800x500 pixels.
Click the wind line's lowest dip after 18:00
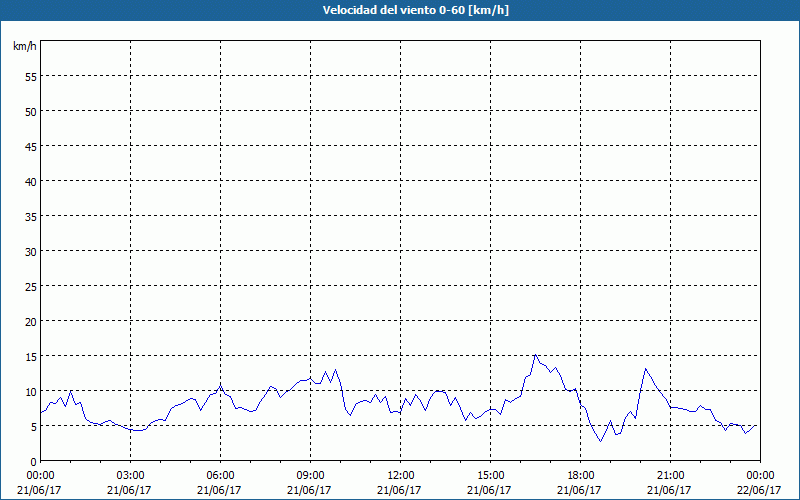coord(601,441)
